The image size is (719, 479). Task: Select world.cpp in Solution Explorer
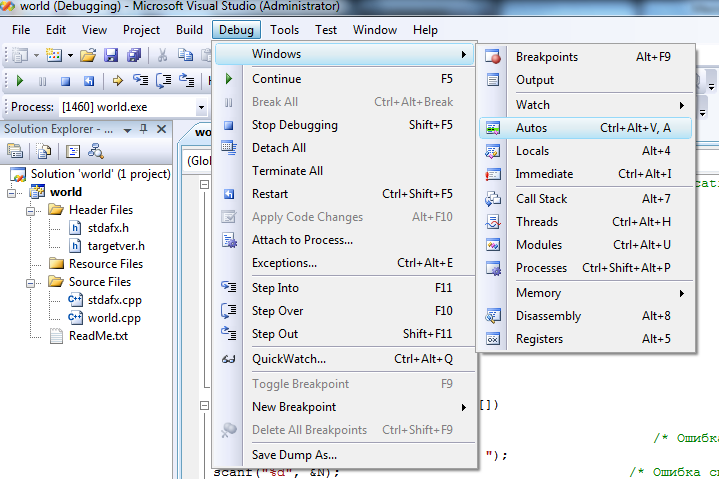tap(114, 318)
